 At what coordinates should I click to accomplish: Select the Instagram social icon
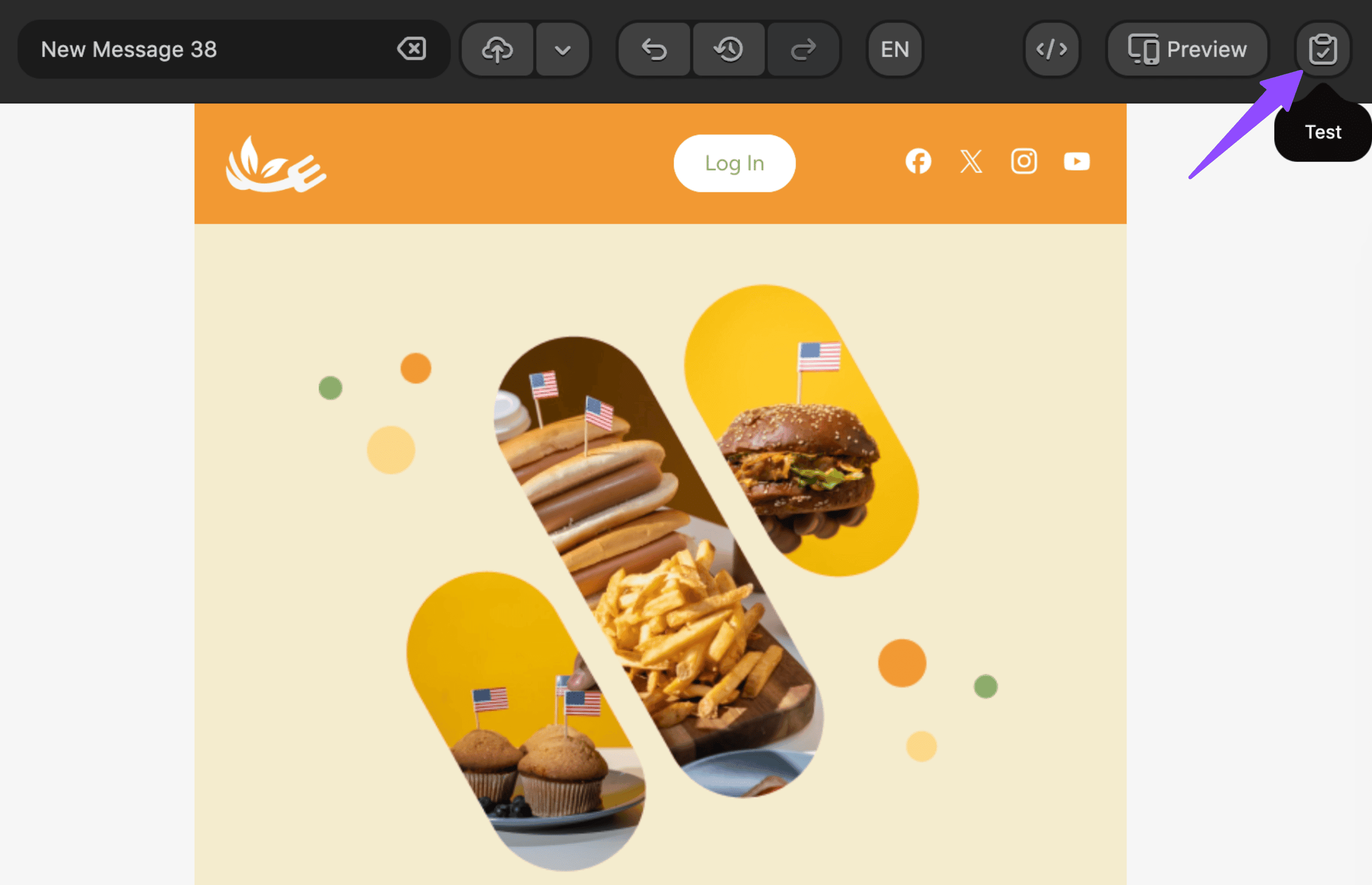[1024, 161]
